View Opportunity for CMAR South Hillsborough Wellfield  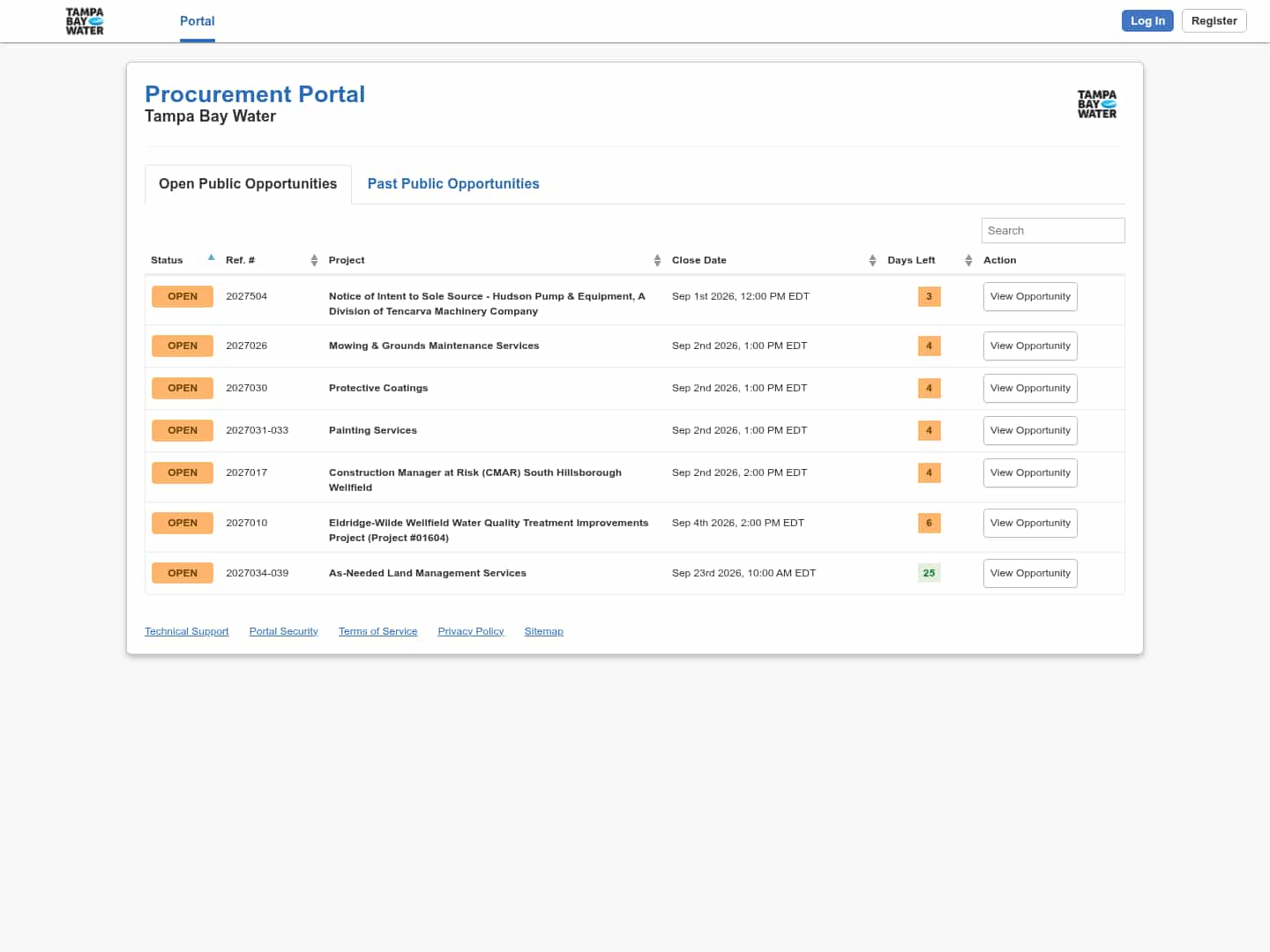(x=1030, y=473)
